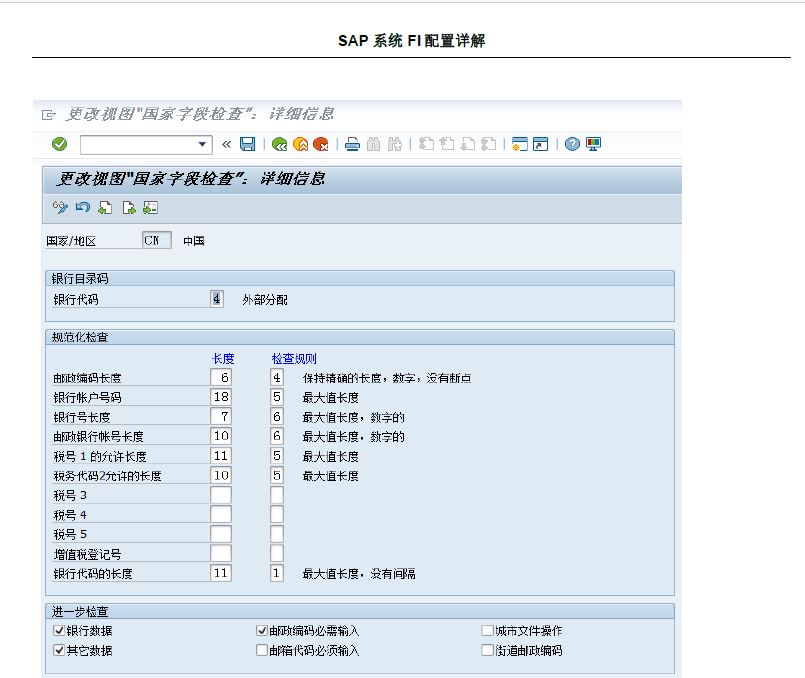
Task: Click the 银行代码 field with value 4
Action: [x=217, y=299]
